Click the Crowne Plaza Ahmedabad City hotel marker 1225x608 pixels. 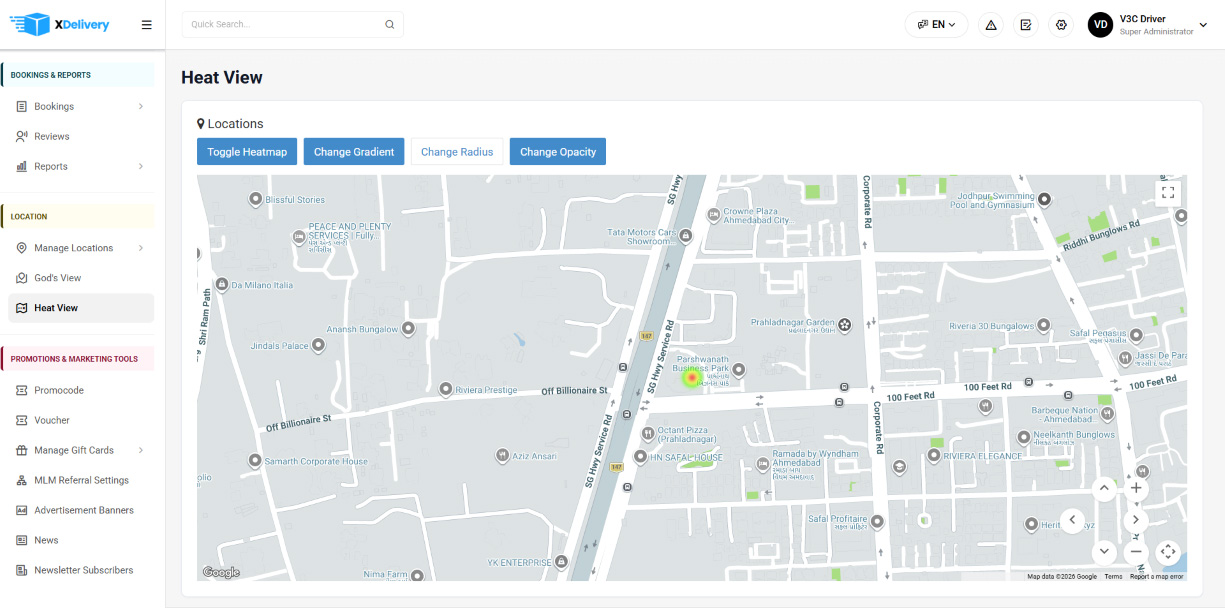713,215
